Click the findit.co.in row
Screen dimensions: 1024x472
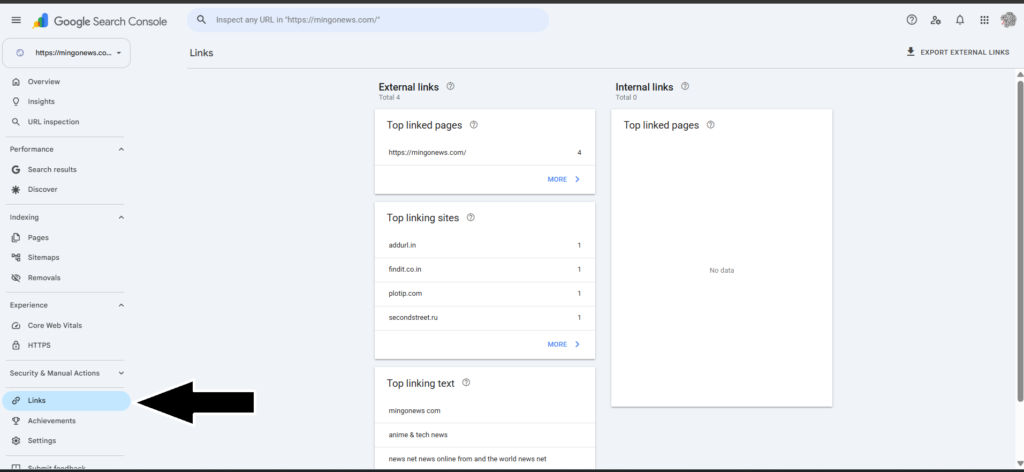click(485, 270)
